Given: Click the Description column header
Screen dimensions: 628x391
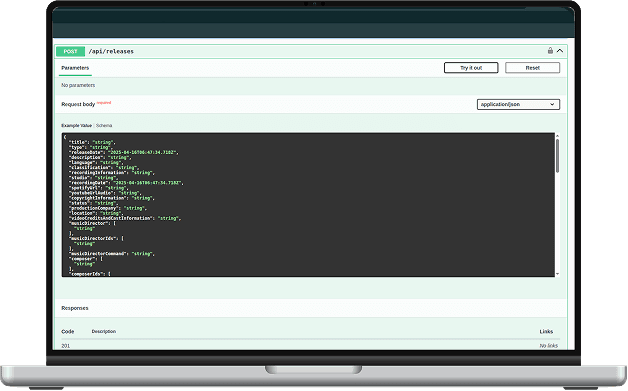Looking at the screenshot, I should pos(104,332).
